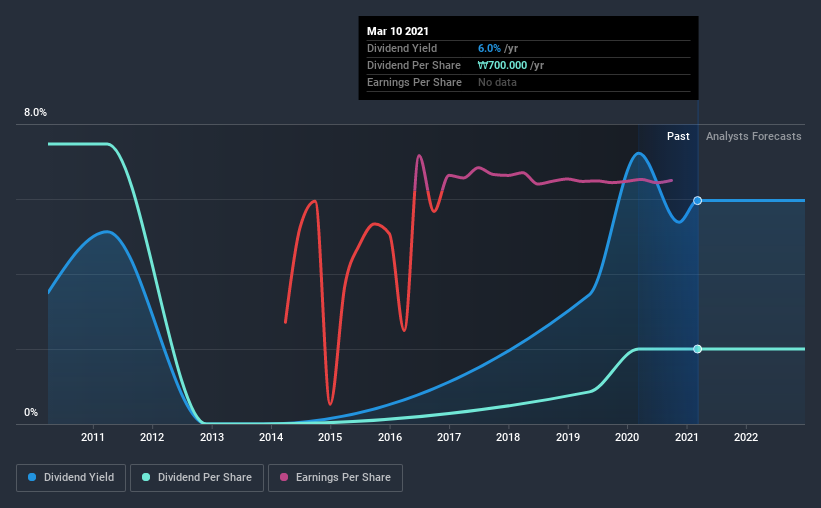The image size is (821, 508).
Task: Click the 2017 x-axis label
Action: point(449,437)
